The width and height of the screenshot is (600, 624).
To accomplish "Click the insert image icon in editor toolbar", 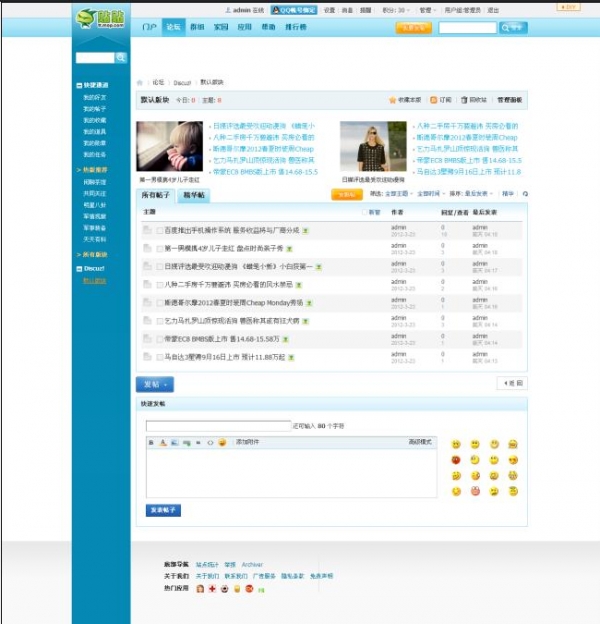I will [175, 443].
